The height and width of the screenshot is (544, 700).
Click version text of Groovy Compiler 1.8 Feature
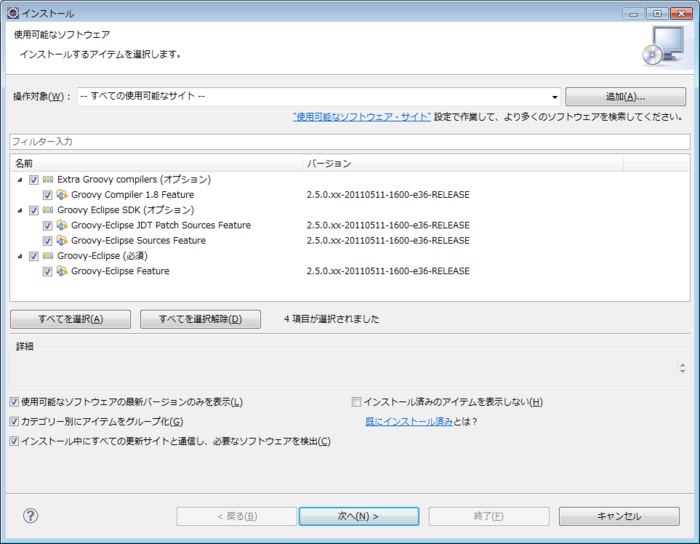[388, 195]
